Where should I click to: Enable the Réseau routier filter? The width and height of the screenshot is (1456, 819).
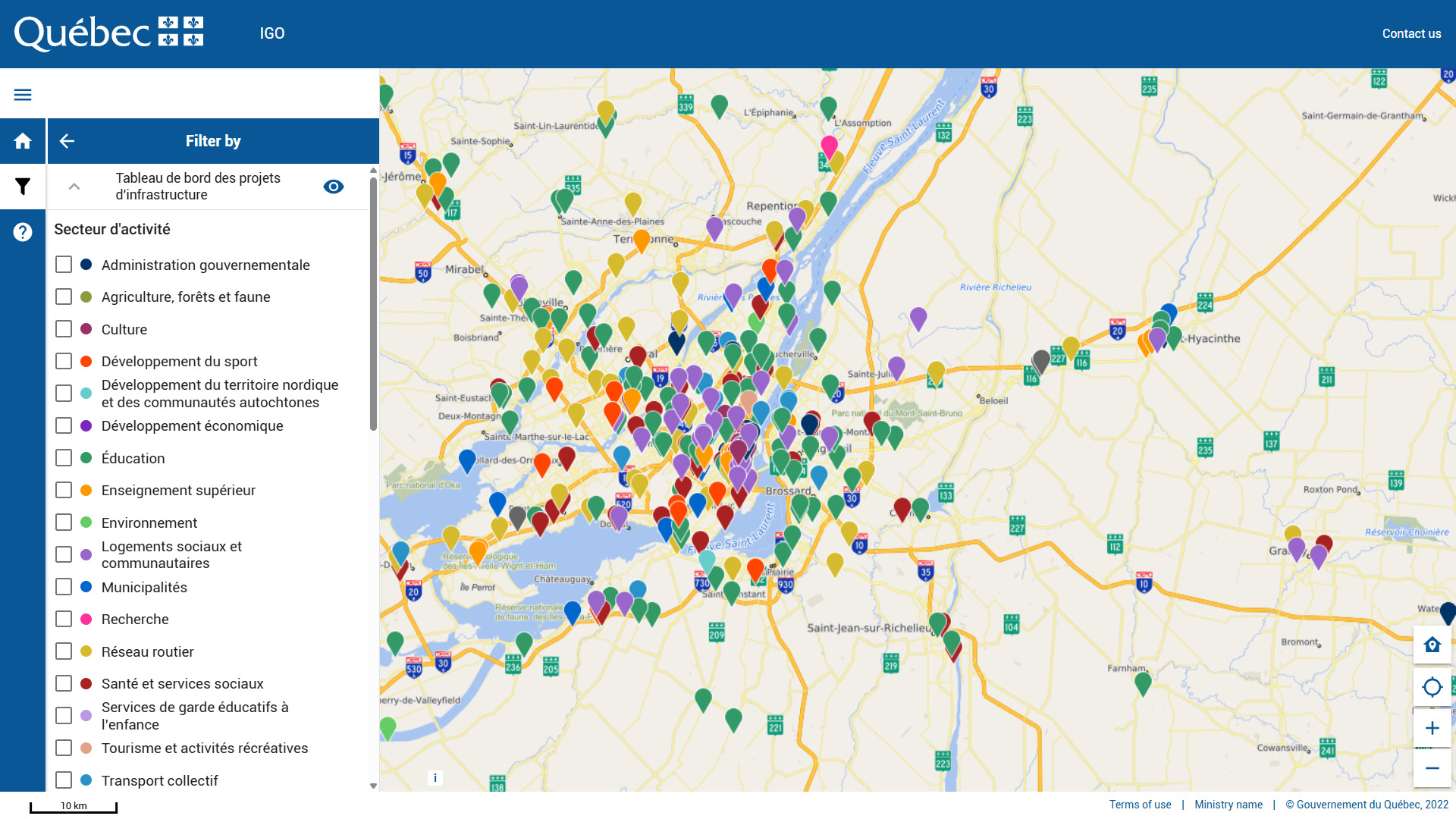(x=64, y=651)
